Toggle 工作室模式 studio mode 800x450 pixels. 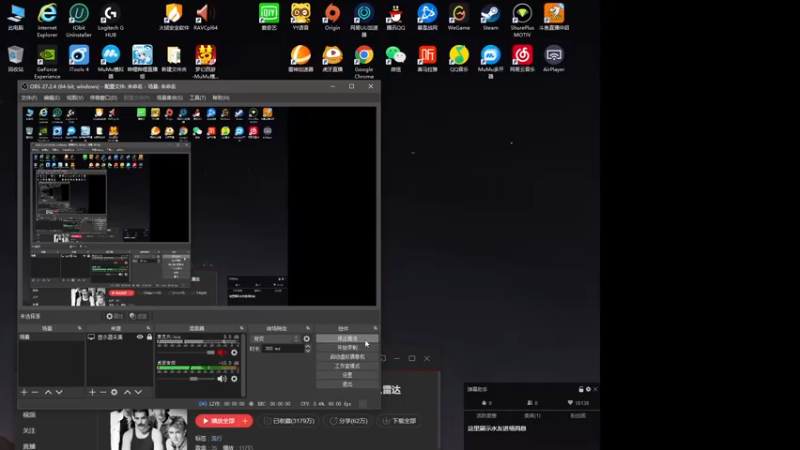click(x=347, y=366)
